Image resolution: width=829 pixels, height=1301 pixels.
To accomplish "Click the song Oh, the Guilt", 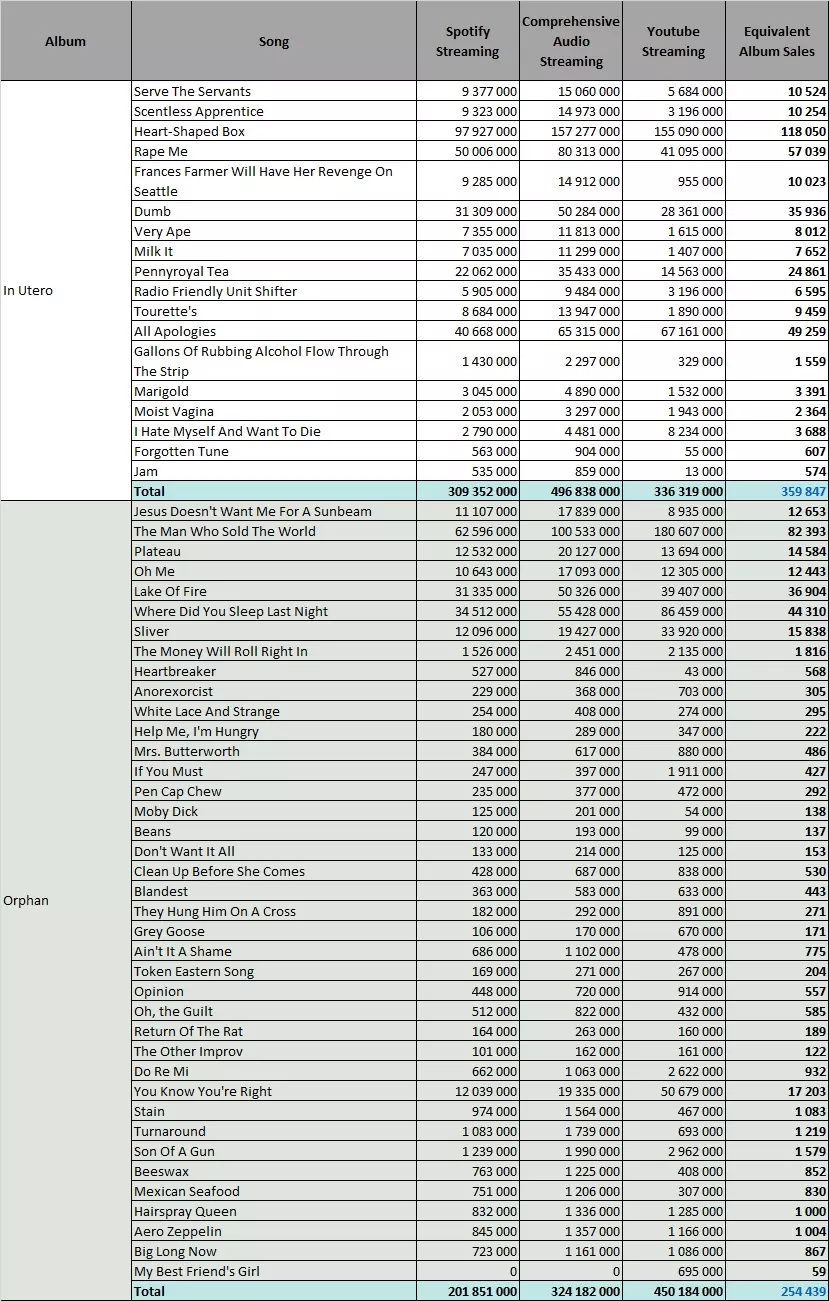I will point(274,1011).
